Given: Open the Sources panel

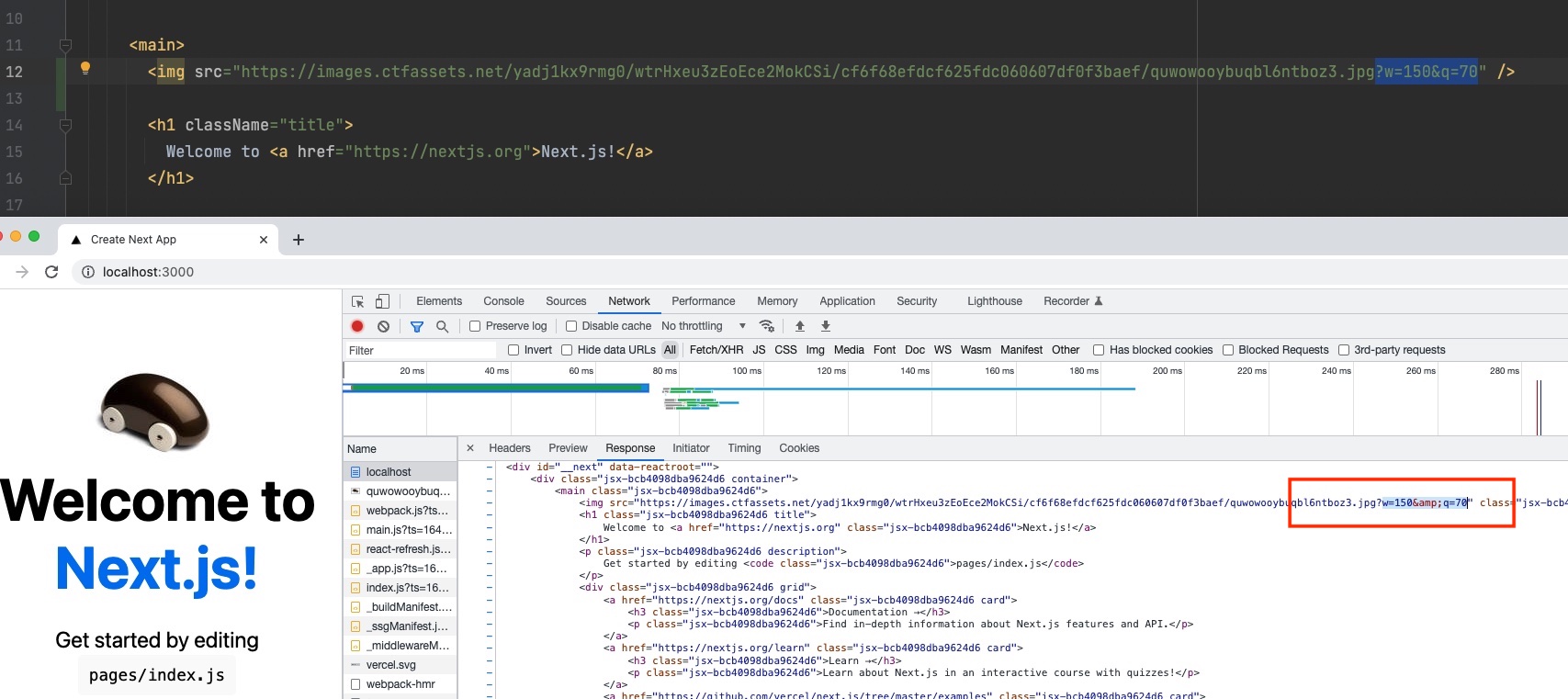Looking at the screenshot, I should (566, 301).
